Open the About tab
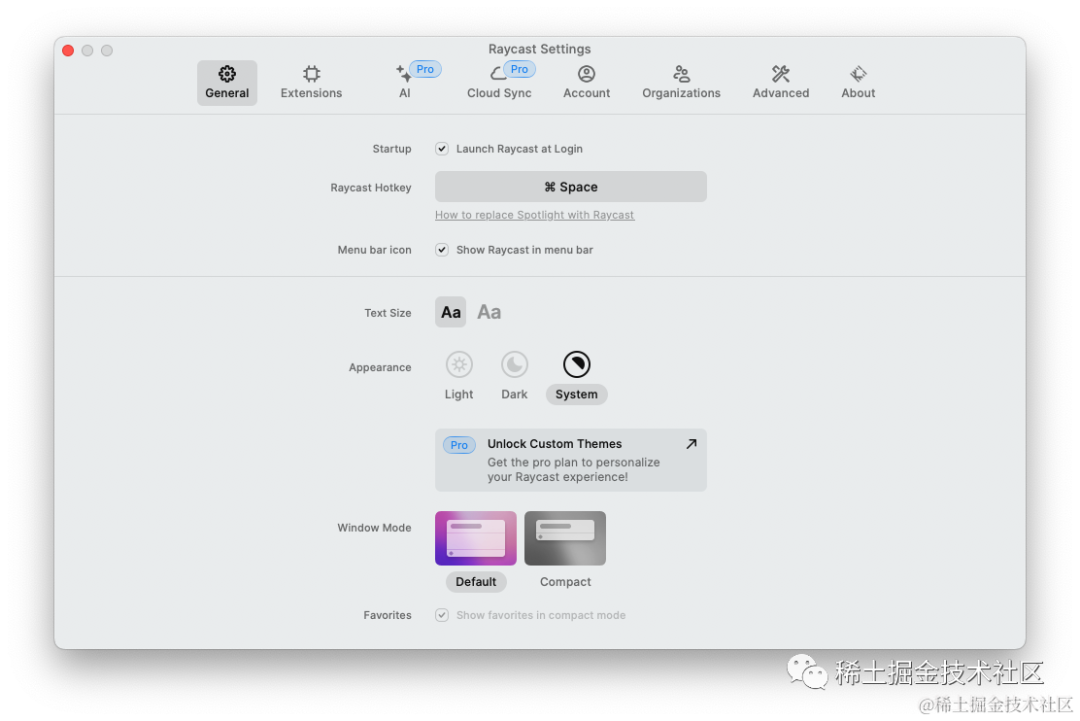1080x721 pixels. 858,82
